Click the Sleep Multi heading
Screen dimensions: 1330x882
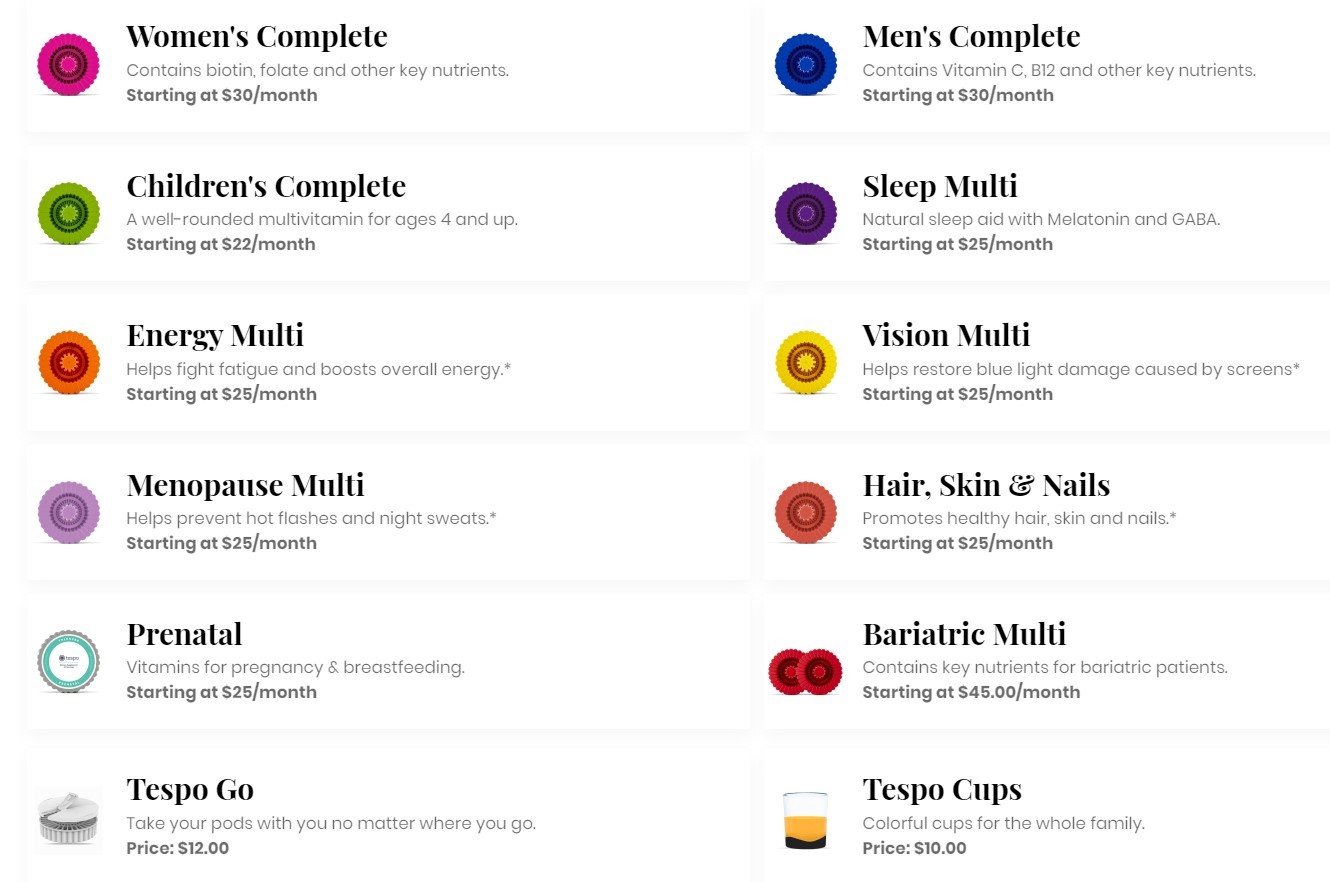coord(940,186)
